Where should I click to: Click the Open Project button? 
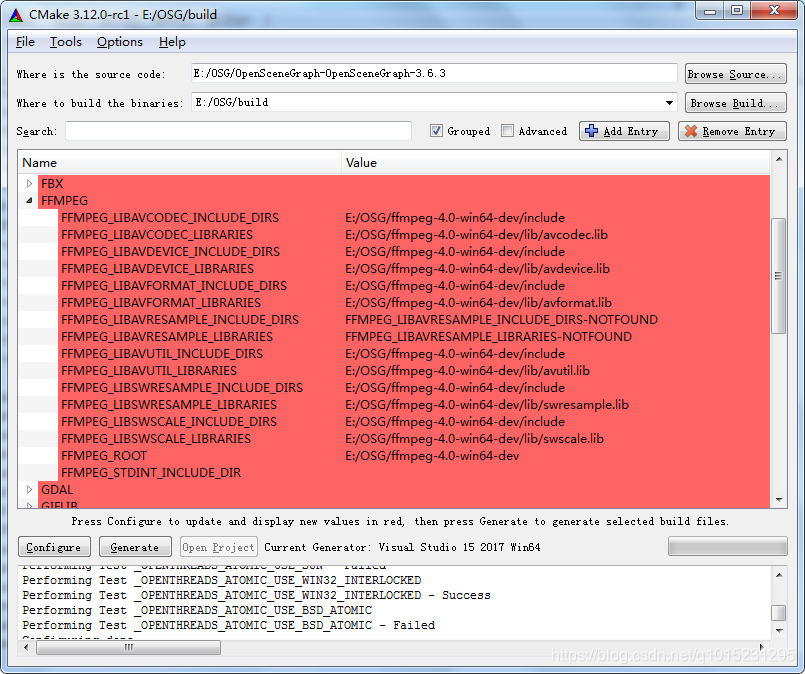coord(218,547)
